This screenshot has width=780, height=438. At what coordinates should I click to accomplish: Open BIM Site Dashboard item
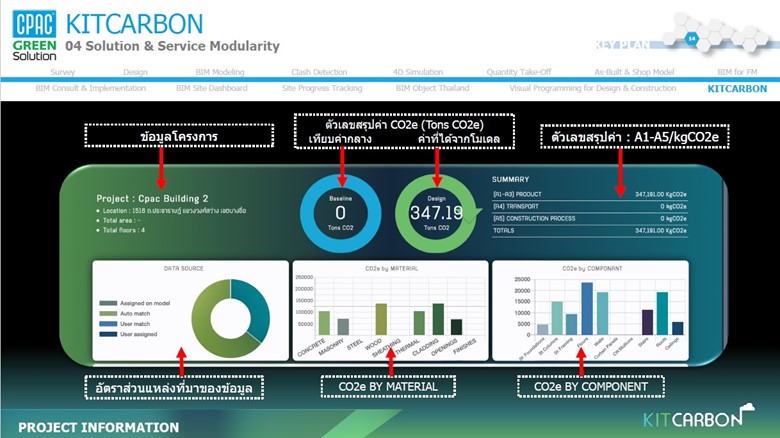pos(211,88)
